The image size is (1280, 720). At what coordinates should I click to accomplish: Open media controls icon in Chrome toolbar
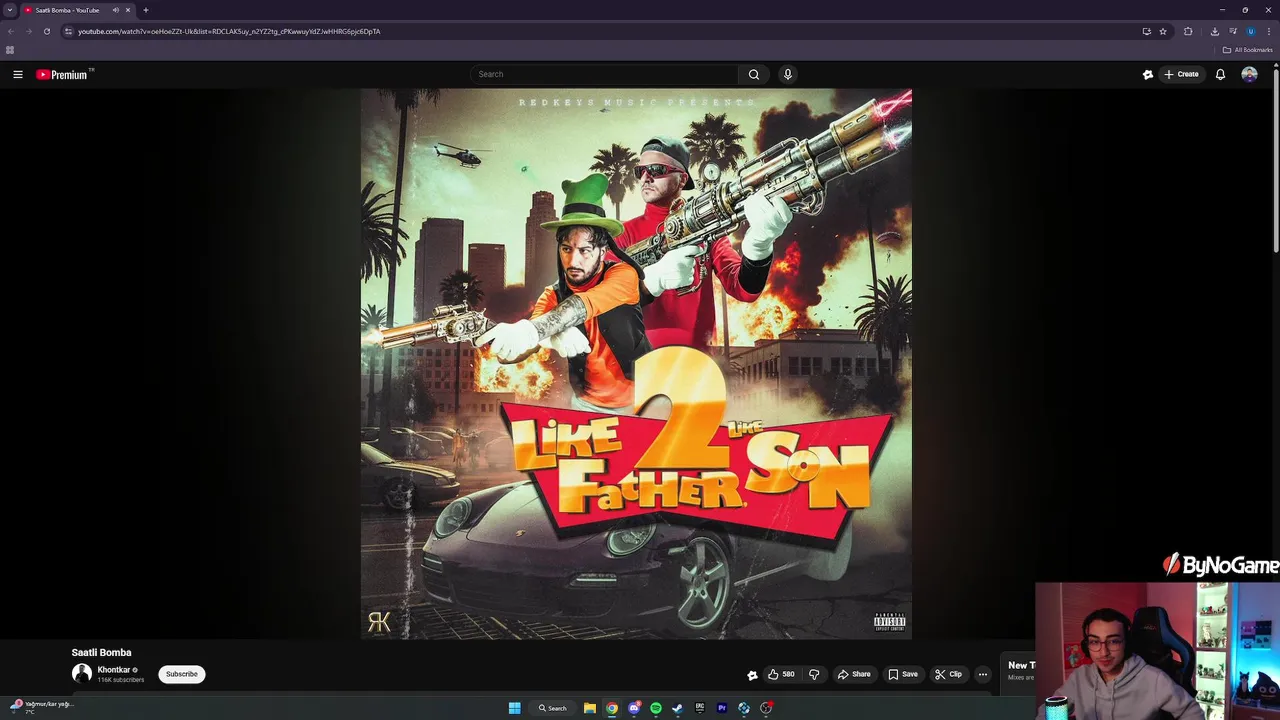[x=1233, y=31]
